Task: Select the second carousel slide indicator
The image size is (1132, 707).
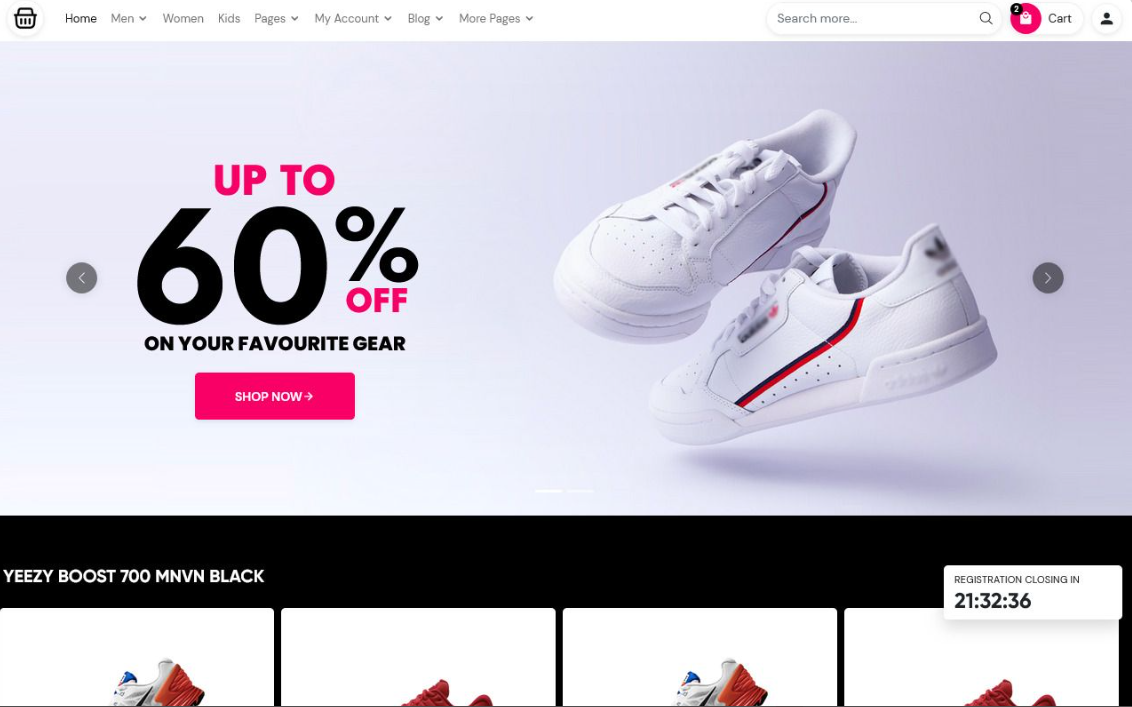Action: coord(580,491)
